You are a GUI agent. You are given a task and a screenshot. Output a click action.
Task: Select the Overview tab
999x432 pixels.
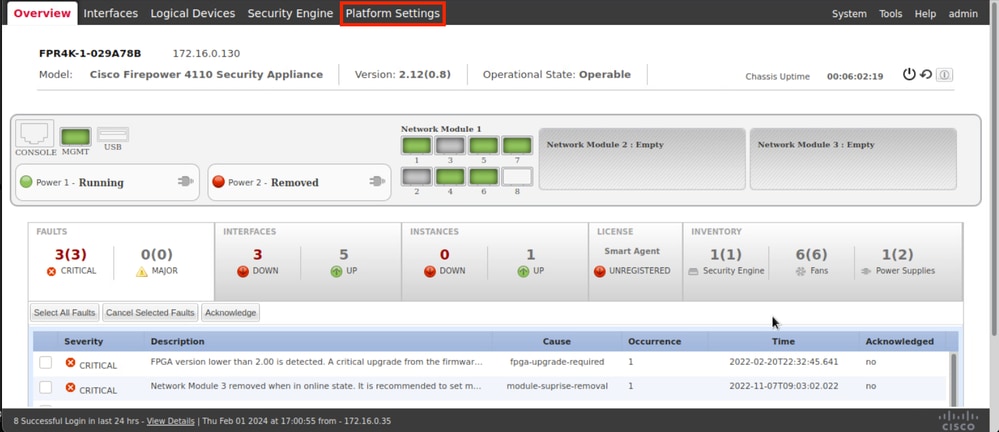tap(42, 13)
